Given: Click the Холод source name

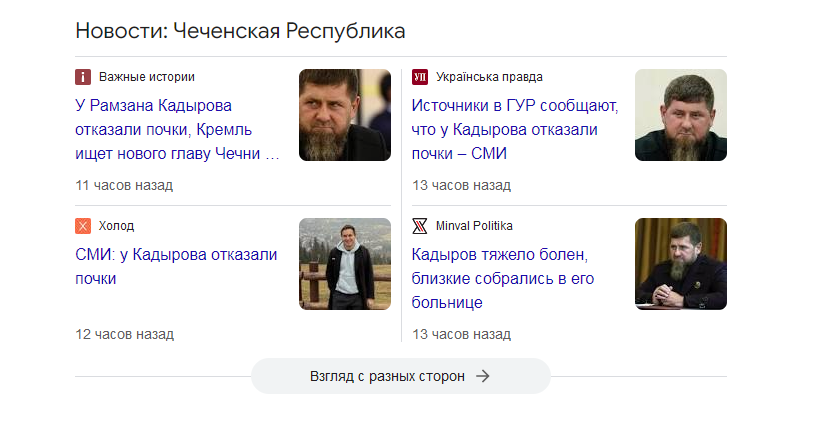Looking at the screenshot, I should [x=116, y=226].
